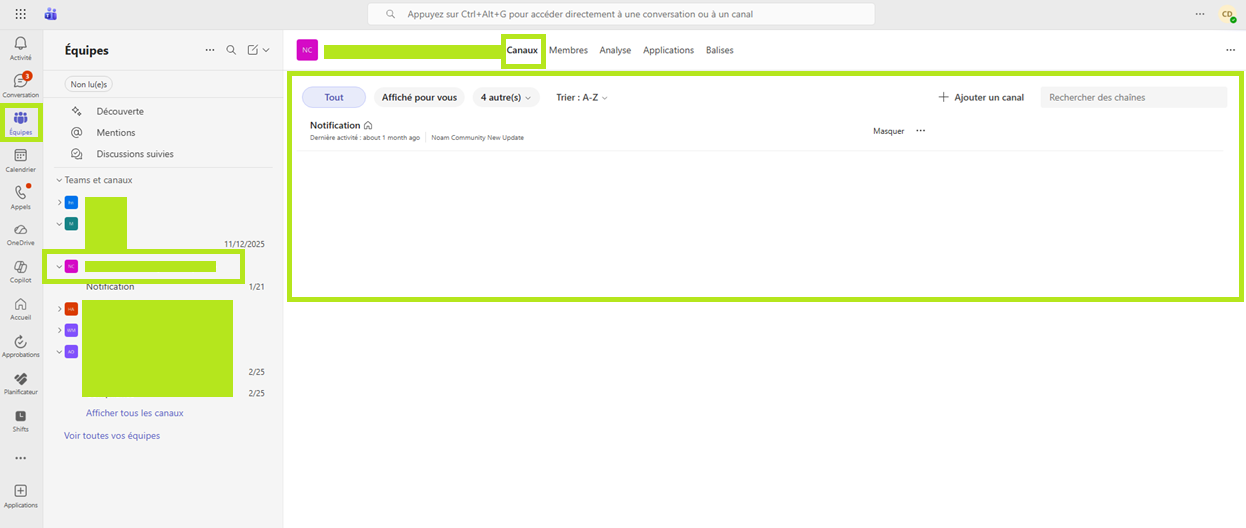
Task: Click Voir toutes vos équipes link
Action: (112, 436)
